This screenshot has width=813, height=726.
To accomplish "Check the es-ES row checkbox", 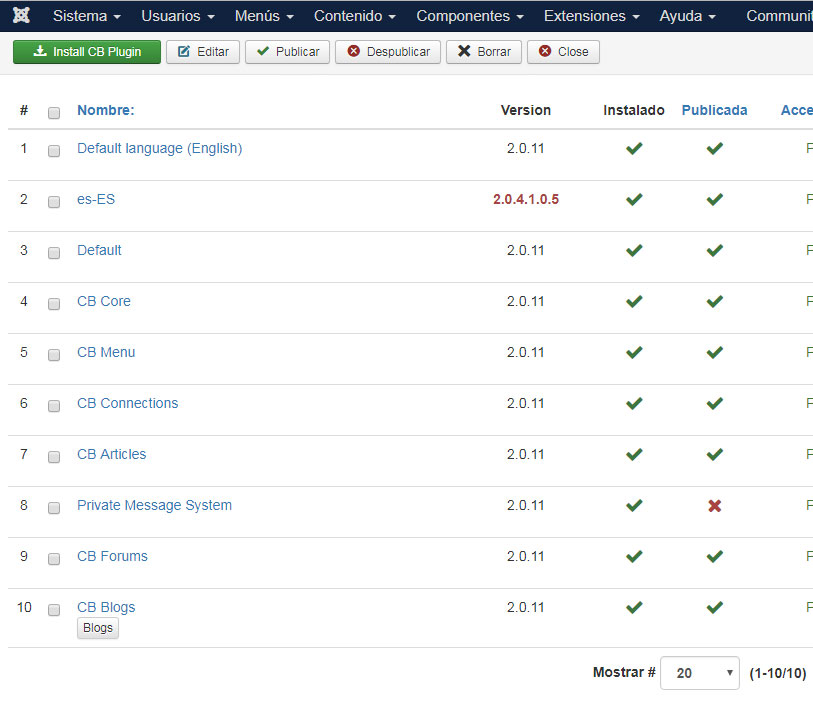I will [x=54, y=202].
